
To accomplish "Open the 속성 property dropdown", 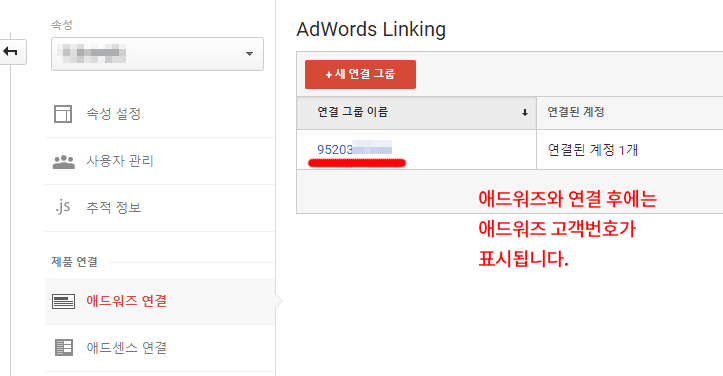I will coord(157,54).
